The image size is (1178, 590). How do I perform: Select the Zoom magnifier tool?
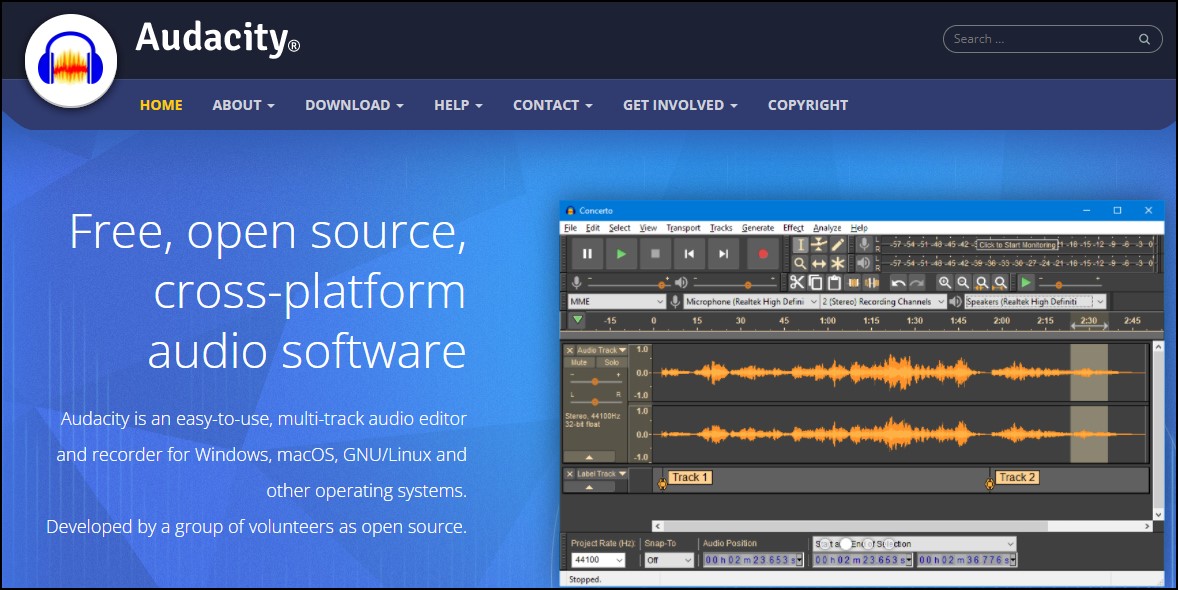pos(800,263)
